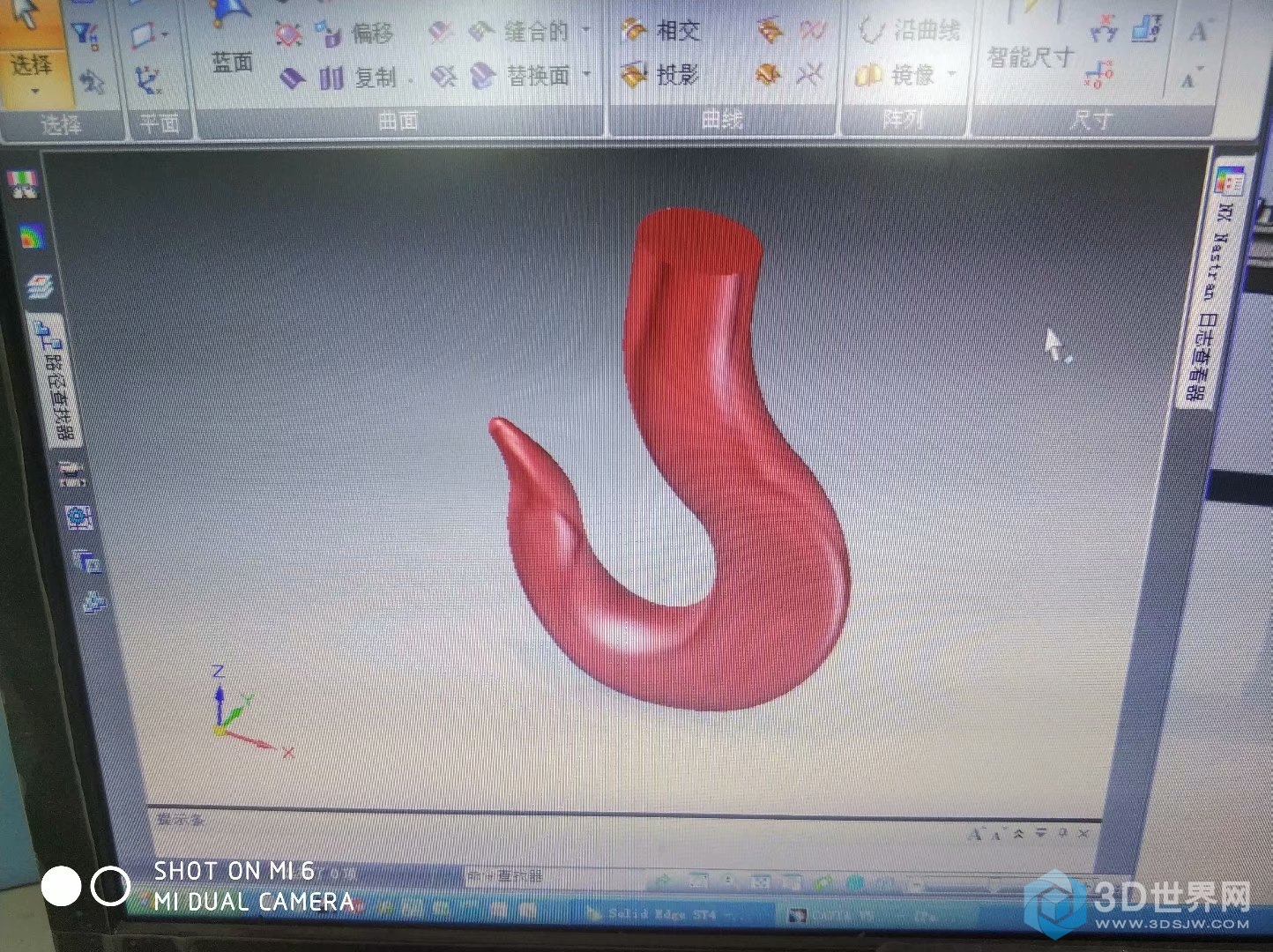Click the coordinate system icon in 平面 group

(x=148, y=80)
